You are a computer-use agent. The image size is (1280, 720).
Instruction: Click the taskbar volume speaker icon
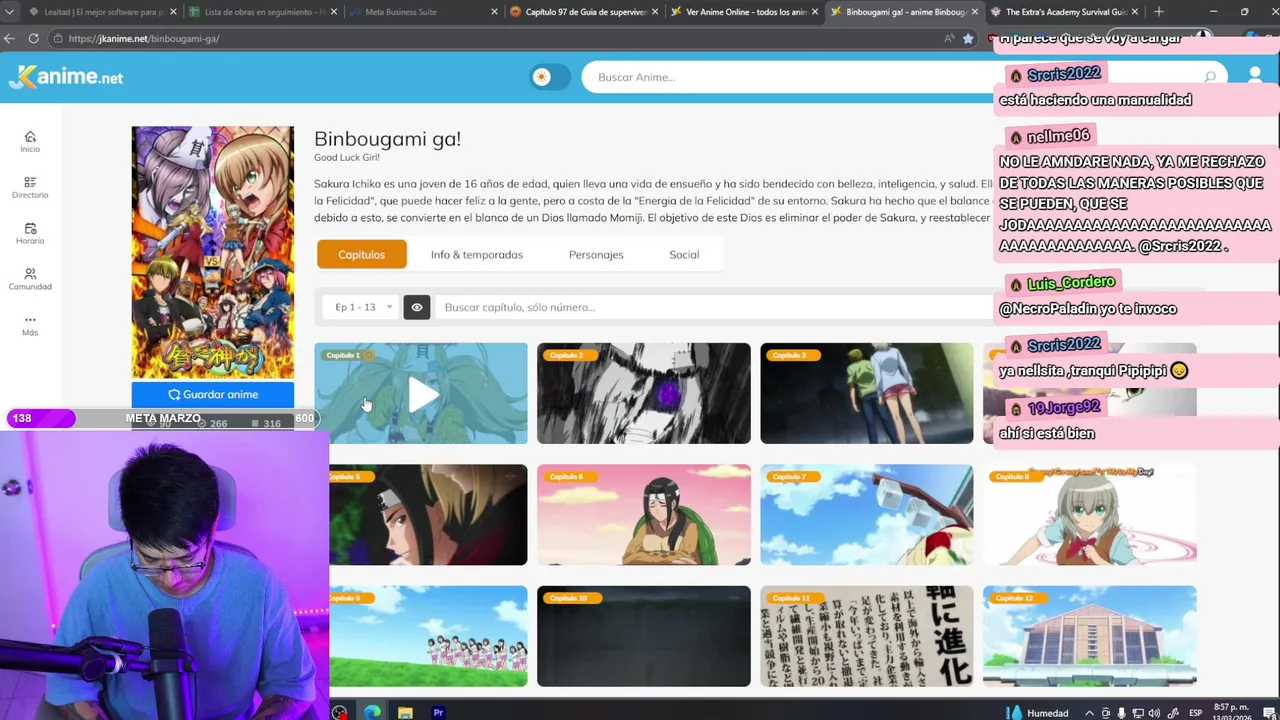click(x=1154, y=713)
